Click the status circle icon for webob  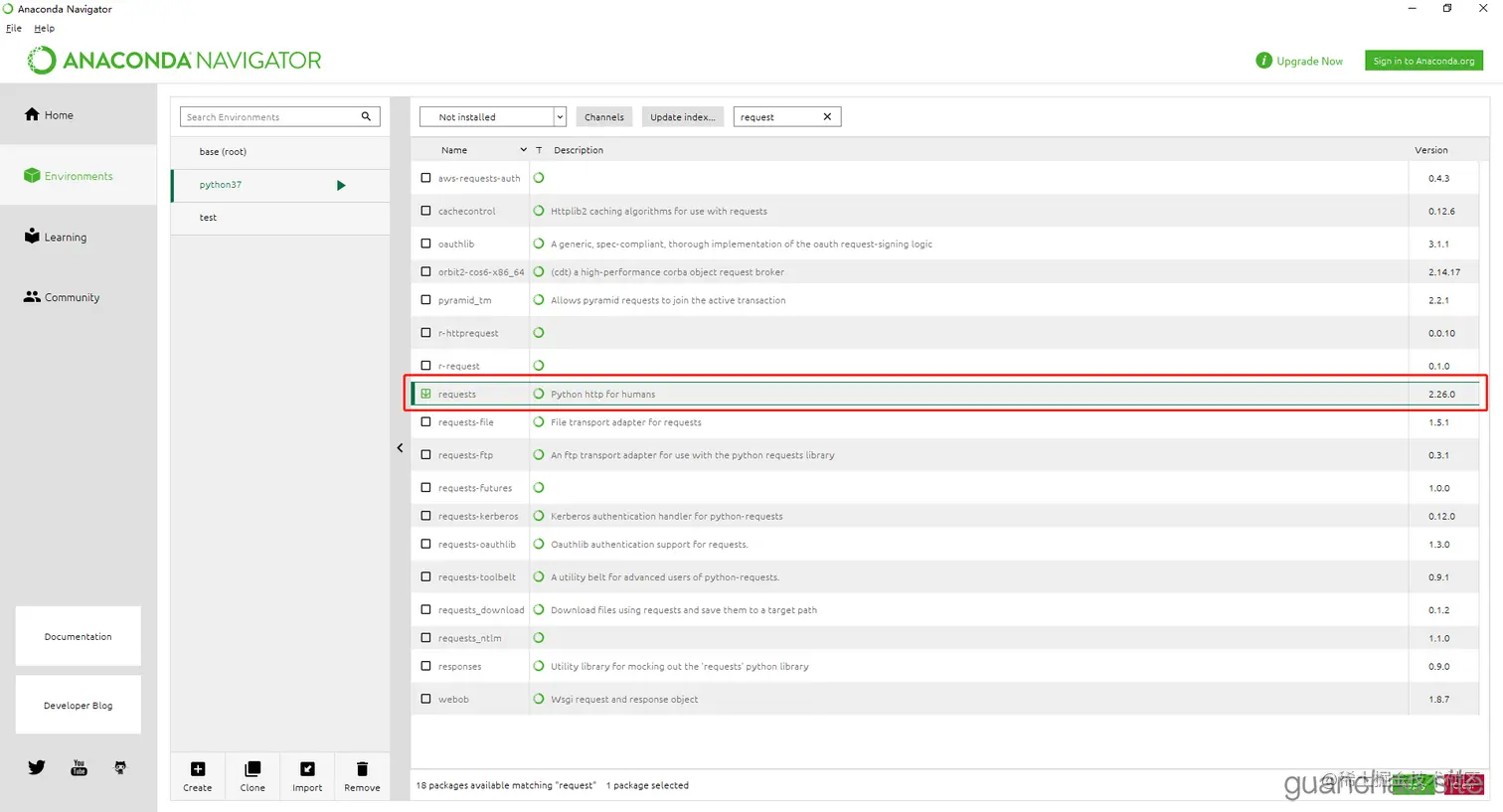[539, 699]
